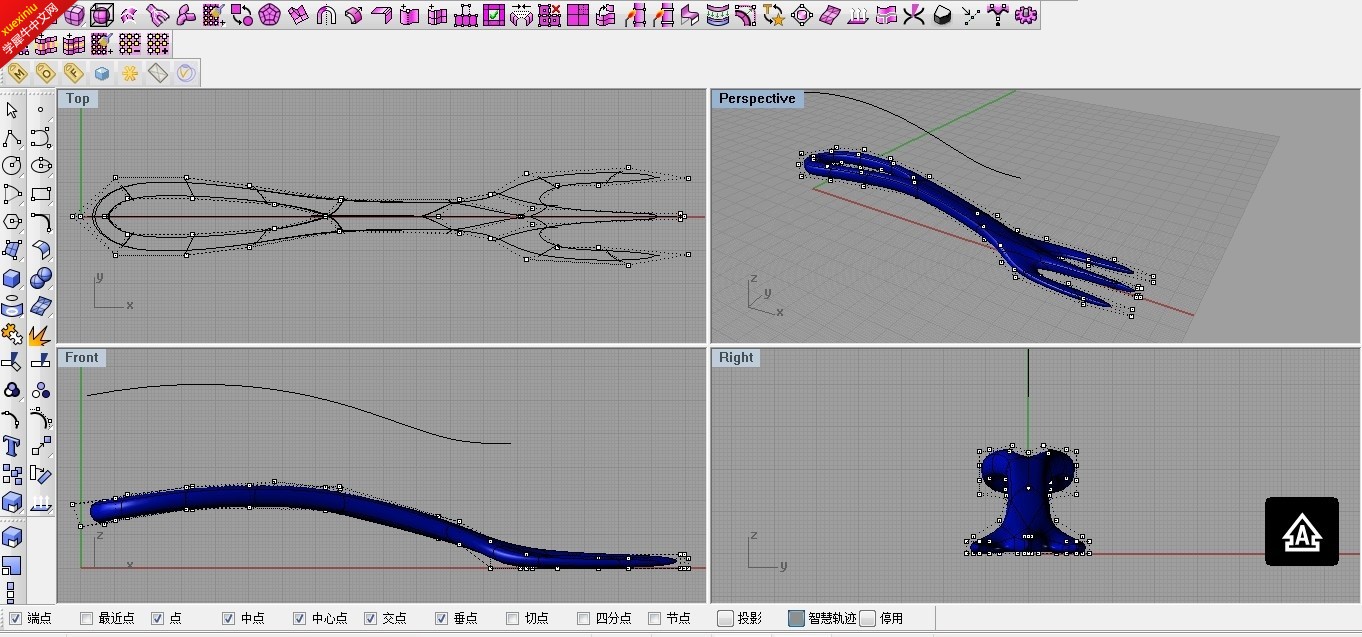Viewport: 1362px width, 637px height.
Task: Enable the 投影 checkbox
Action: tap(726, 618)
